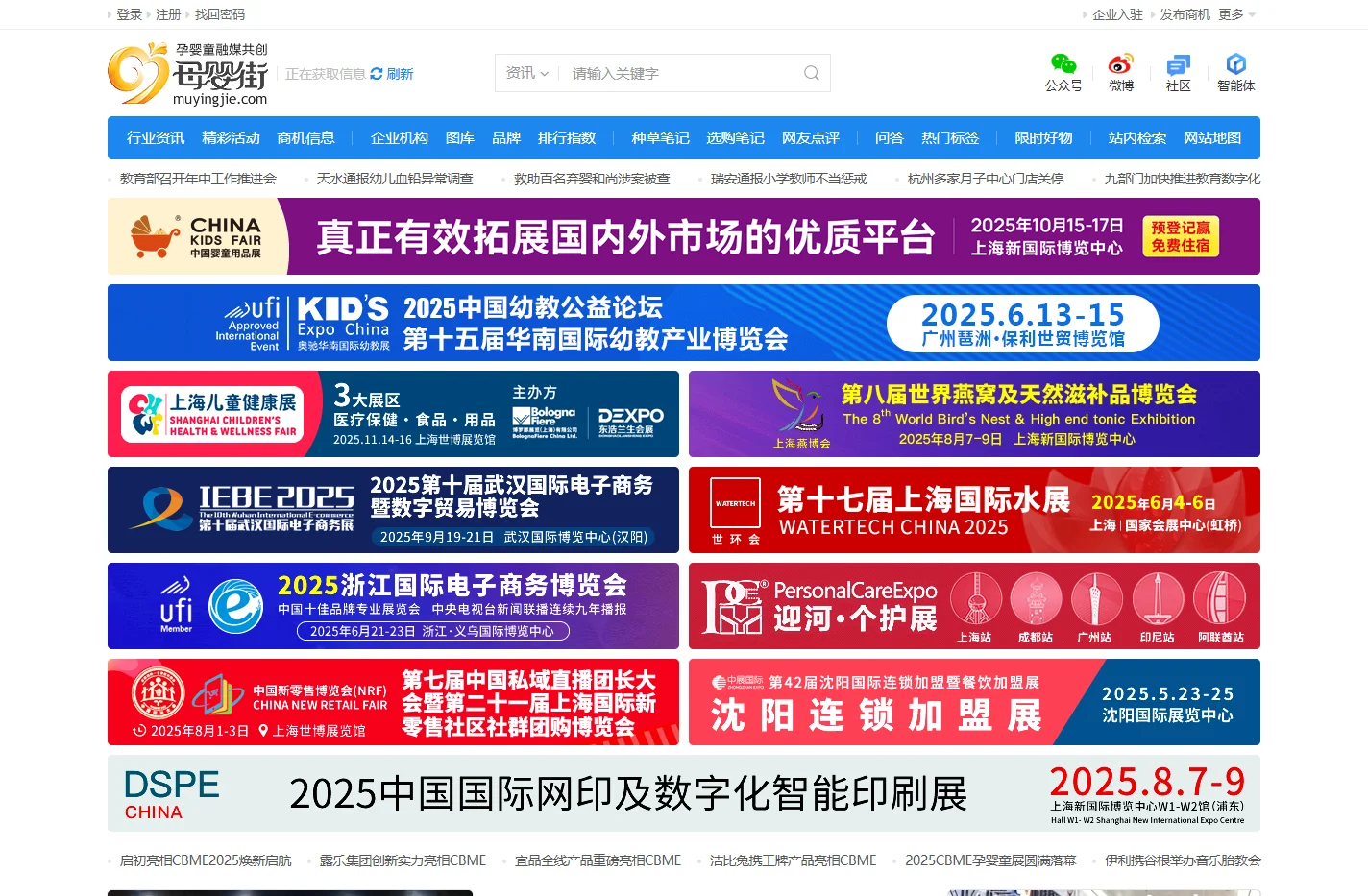Click the 注册 register link
This screenshot has width=1368, height=896.
[168, 14]
